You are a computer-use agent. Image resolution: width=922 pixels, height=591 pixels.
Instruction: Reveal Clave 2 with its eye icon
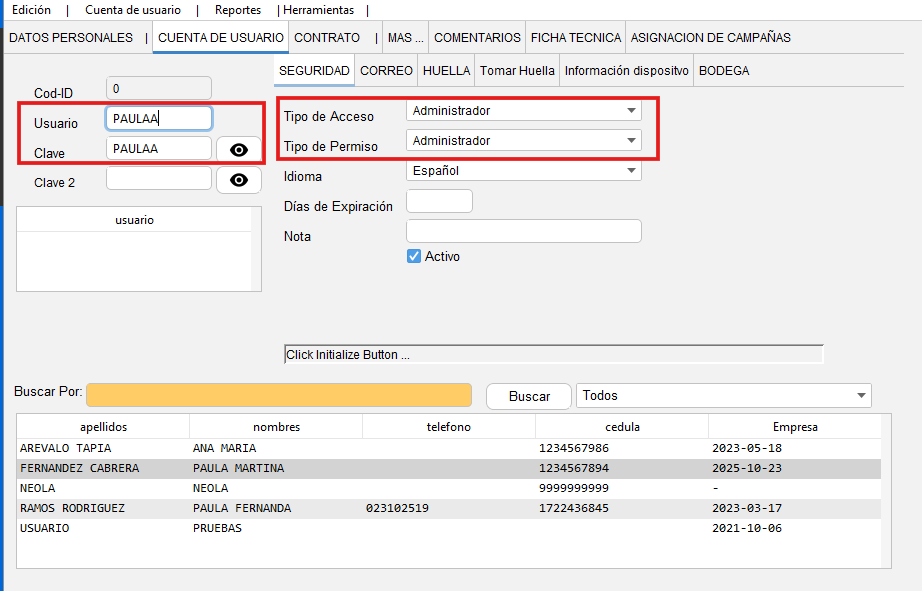click(x=239, y=180)
